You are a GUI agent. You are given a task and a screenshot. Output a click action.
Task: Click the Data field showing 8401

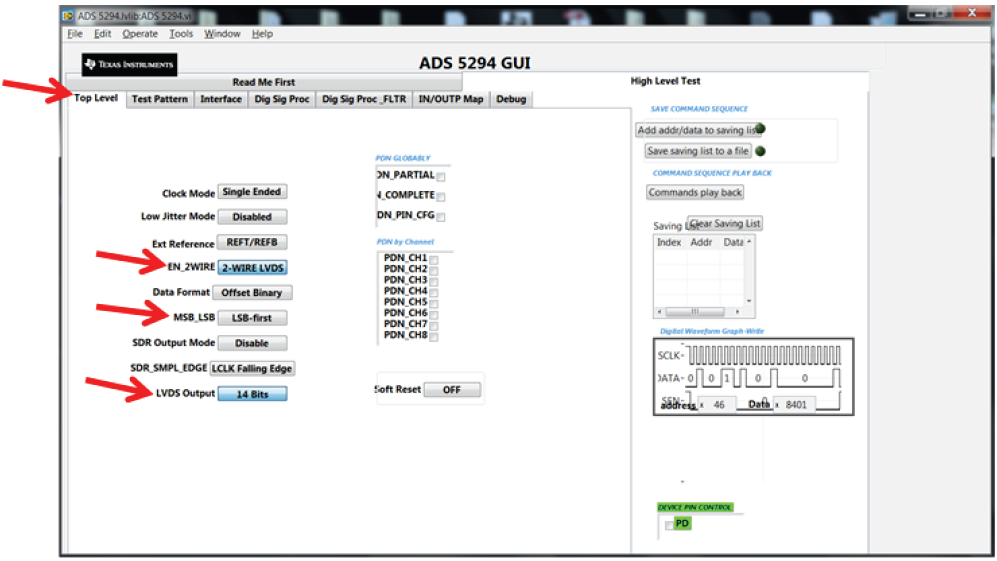pos(797,405)
